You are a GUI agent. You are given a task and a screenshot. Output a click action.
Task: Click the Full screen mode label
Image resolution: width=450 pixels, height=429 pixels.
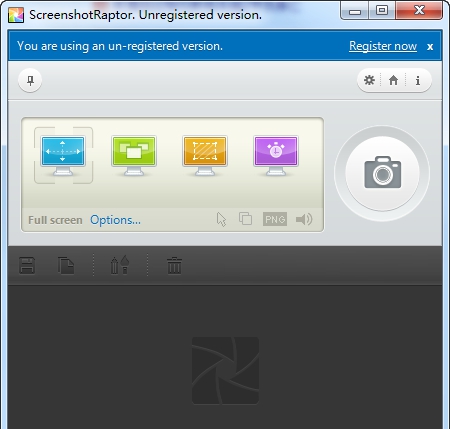(x=55, y=220)
